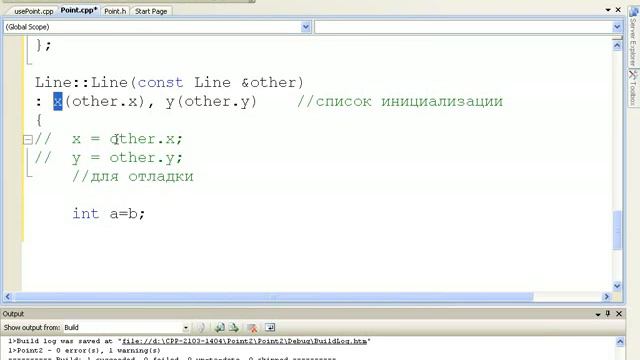
Task: Click the editor split bar handle
Action: (617, 38)
